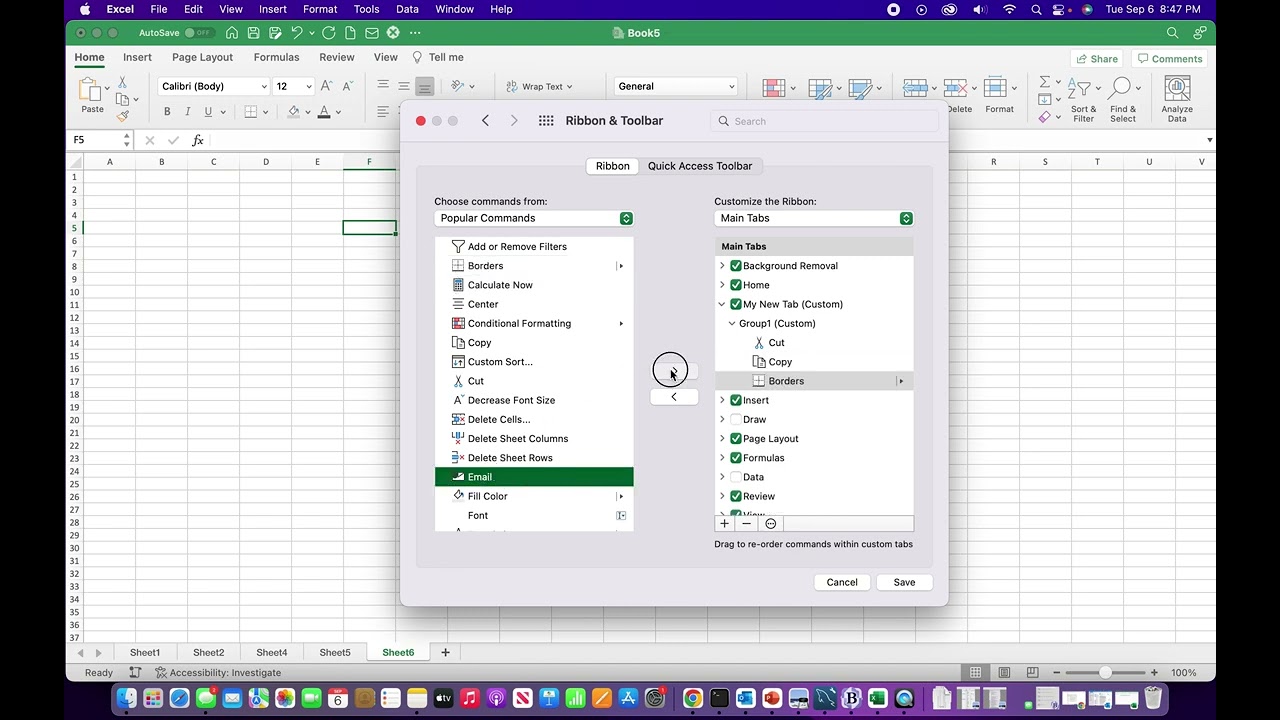Image resolution: width=1280 pixels, height=720 pixels.
Task: Click the dialog Search field
Action: tap(826, 121)
